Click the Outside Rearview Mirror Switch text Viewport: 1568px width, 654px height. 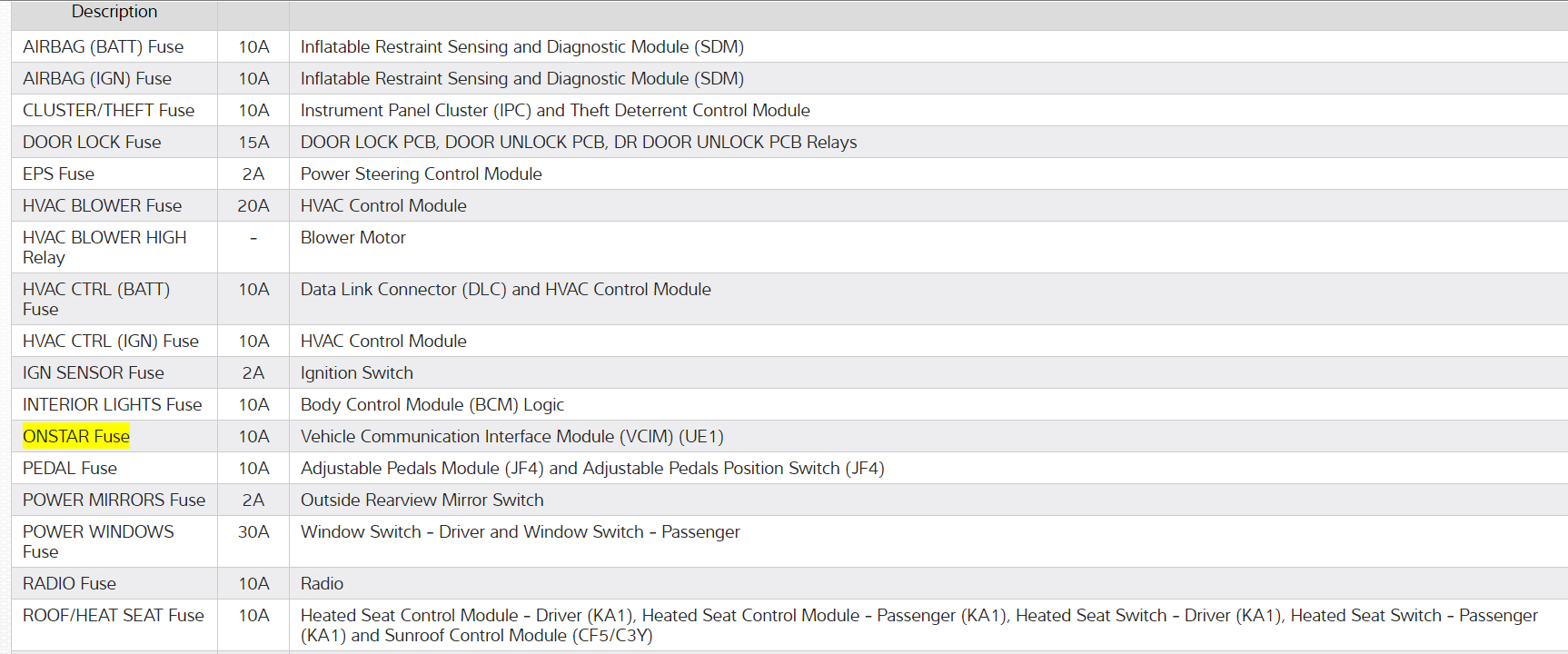click(422, 500)
